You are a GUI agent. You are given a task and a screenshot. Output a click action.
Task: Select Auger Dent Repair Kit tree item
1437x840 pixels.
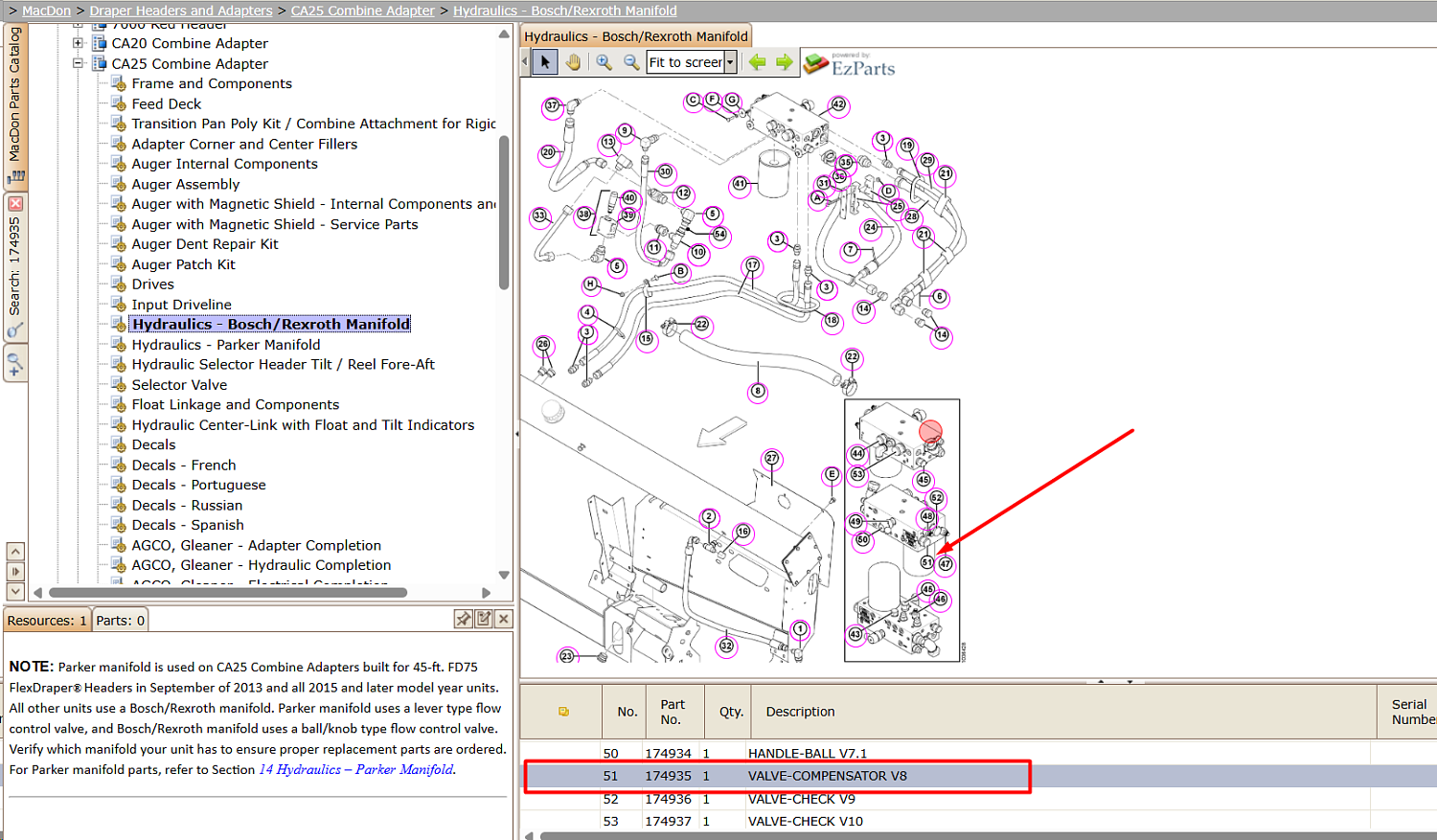[x=205, y=243]
